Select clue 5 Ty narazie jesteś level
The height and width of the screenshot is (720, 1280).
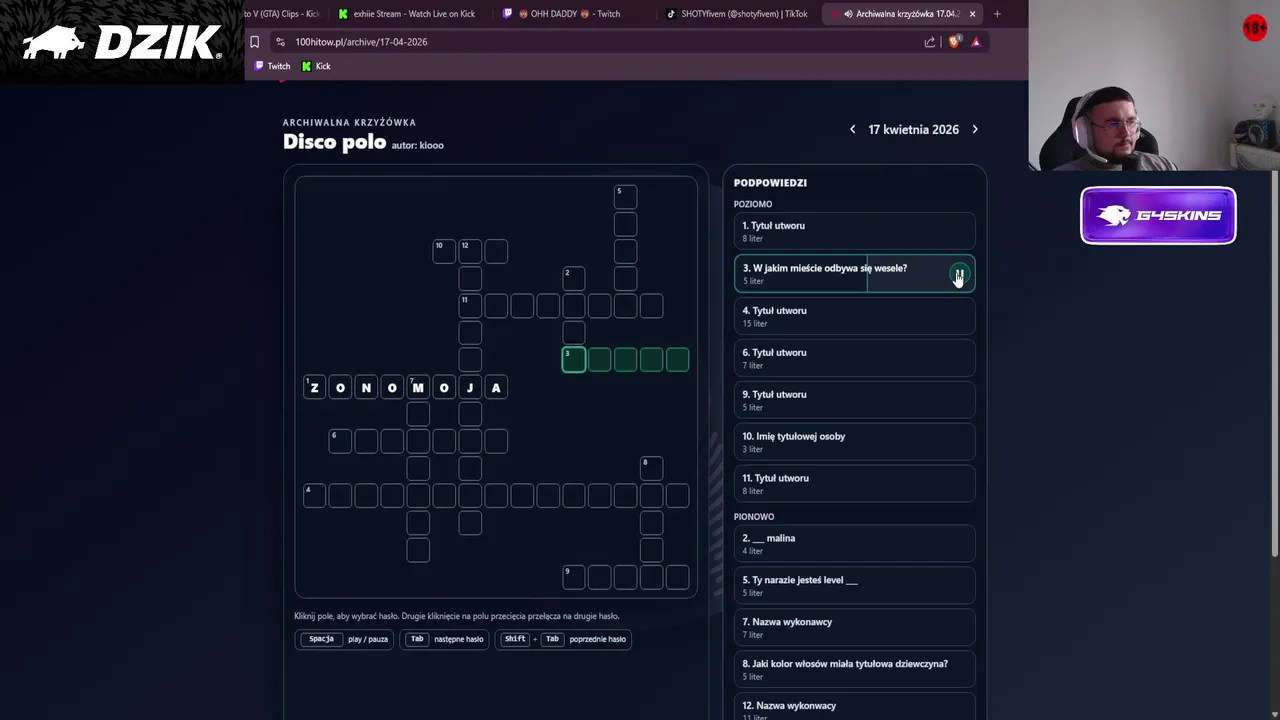point(855,586)
